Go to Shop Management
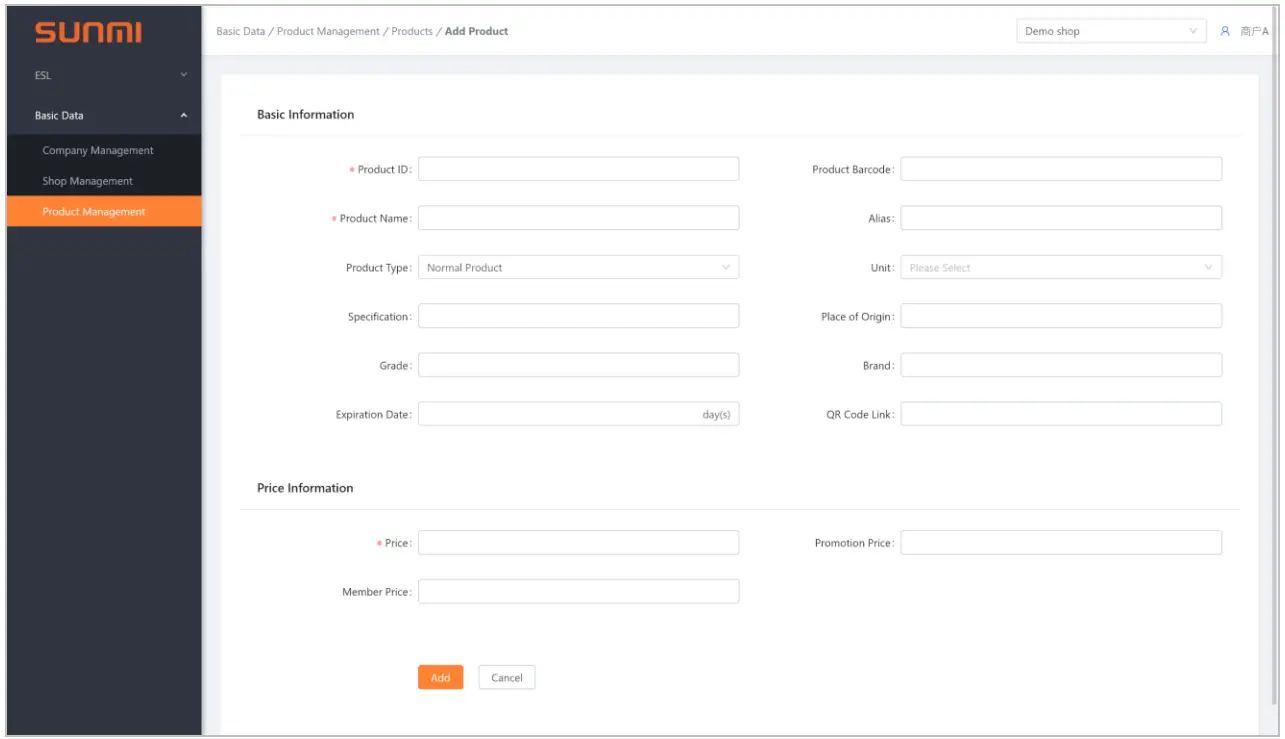The width and height of the screenshot is (1285, 739). pyautogui.click(x=87, y=181)
